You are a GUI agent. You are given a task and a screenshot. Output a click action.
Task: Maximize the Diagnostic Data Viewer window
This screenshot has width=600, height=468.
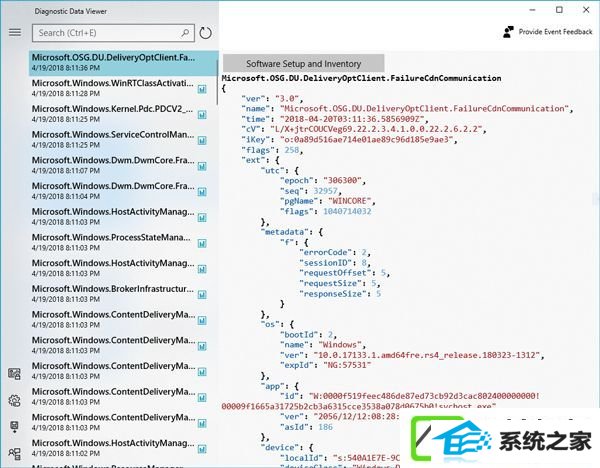(559, 10)
